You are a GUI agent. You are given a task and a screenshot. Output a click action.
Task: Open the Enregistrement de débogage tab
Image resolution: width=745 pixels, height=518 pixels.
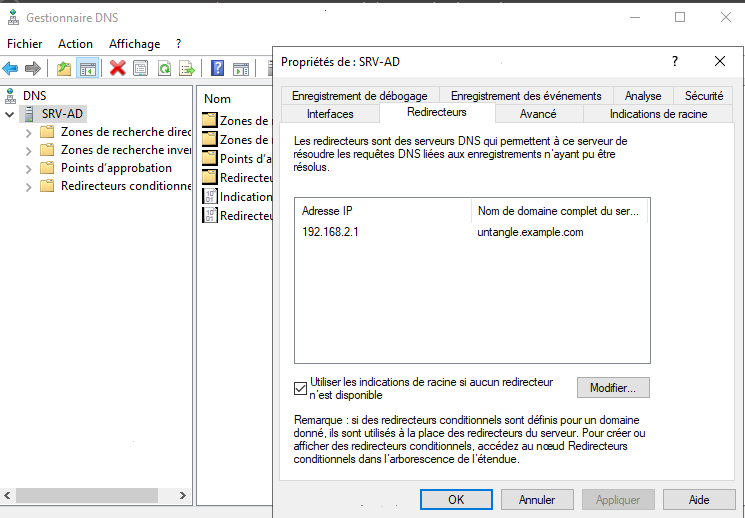pyautogui.click(x=359, y=96)
